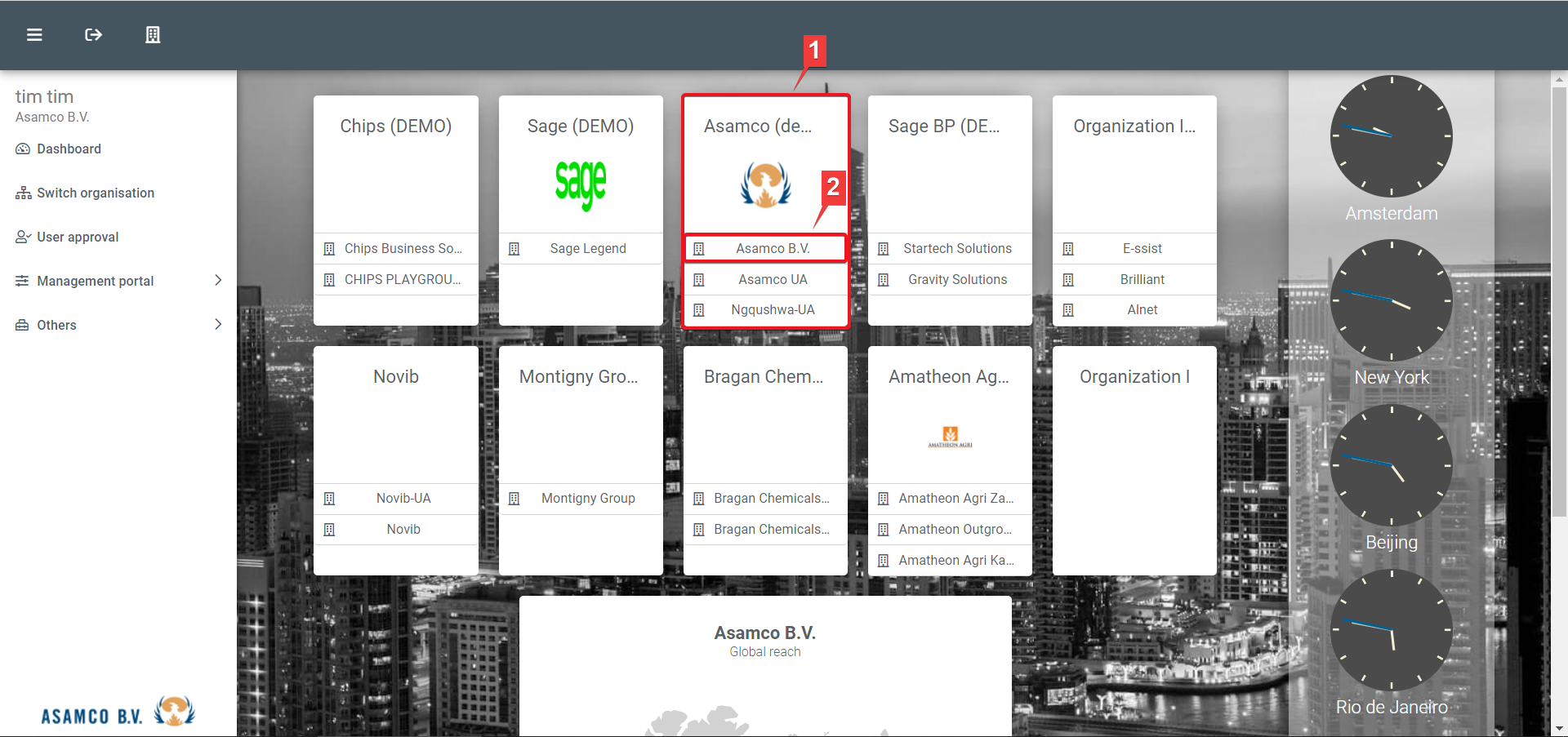1568x737 pixels.
Task: Select Ngqushwa-UA organisation row
Action: (x=765, y=310)
